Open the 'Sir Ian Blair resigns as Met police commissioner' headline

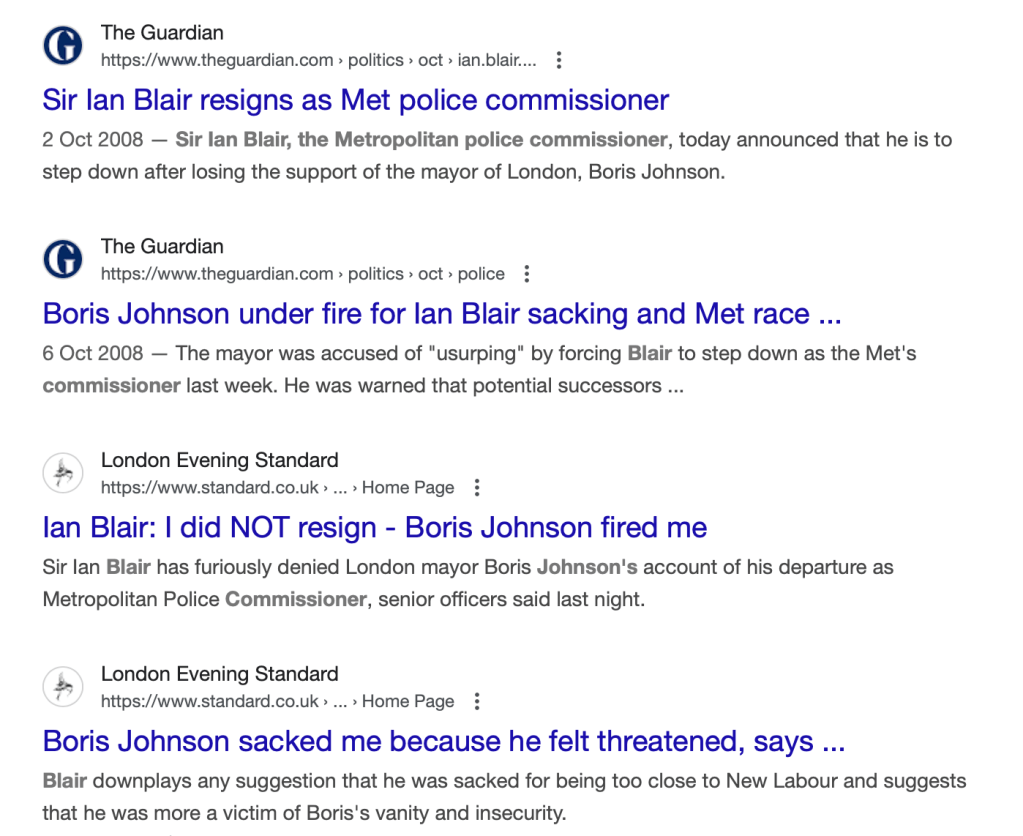[355, 100]
